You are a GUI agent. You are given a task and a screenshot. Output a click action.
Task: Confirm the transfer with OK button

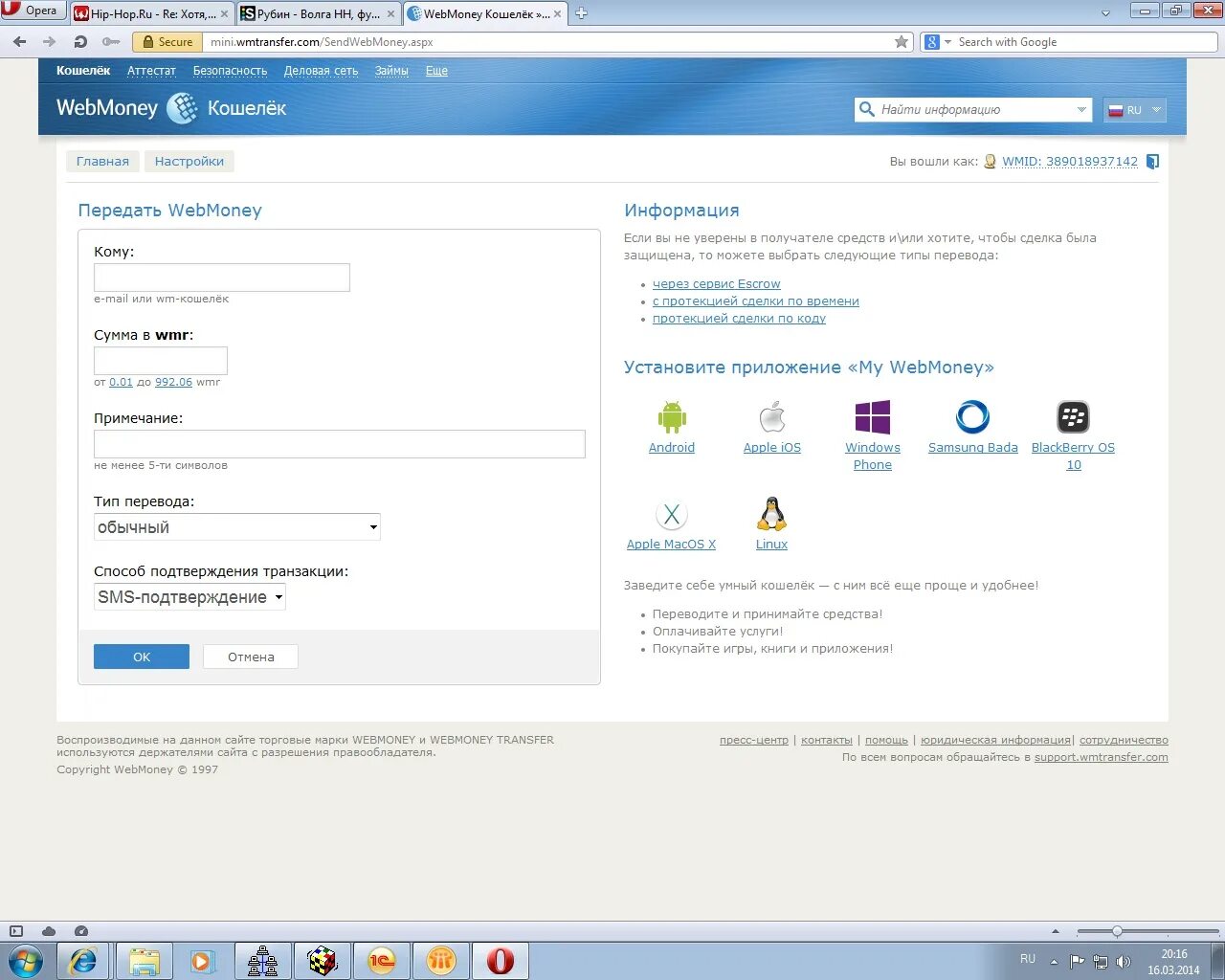142,657
